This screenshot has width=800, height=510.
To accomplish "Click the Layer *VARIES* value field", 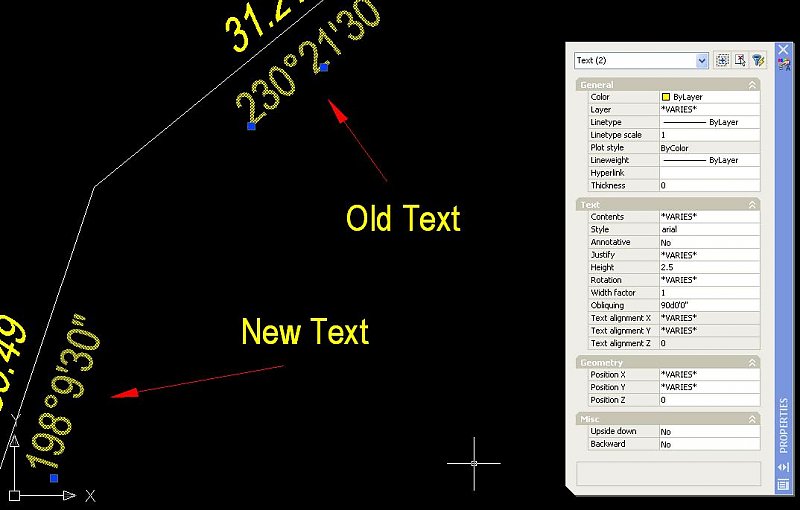I will click(x=709, y=110).
